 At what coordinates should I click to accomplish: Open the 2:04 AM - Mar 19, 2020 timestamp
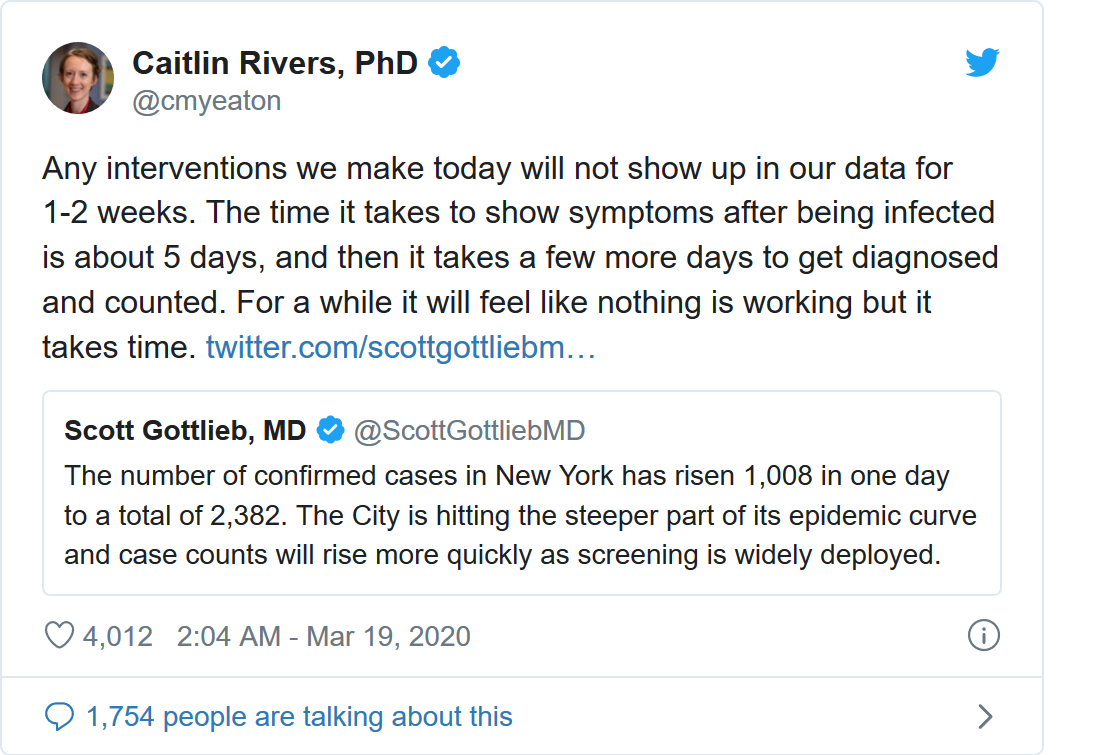[x=323, y=636]
